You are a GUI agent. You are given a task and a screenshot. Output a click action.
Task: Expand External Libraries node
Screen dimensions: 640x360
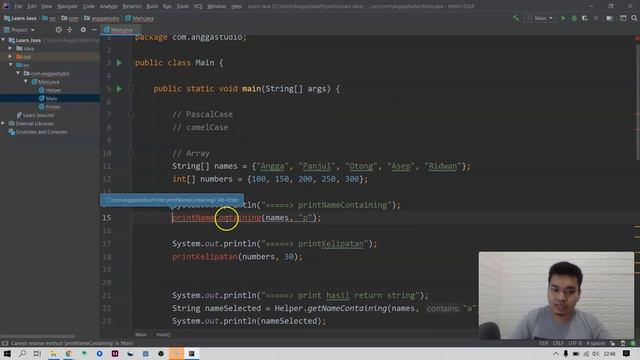pos(3,123)
